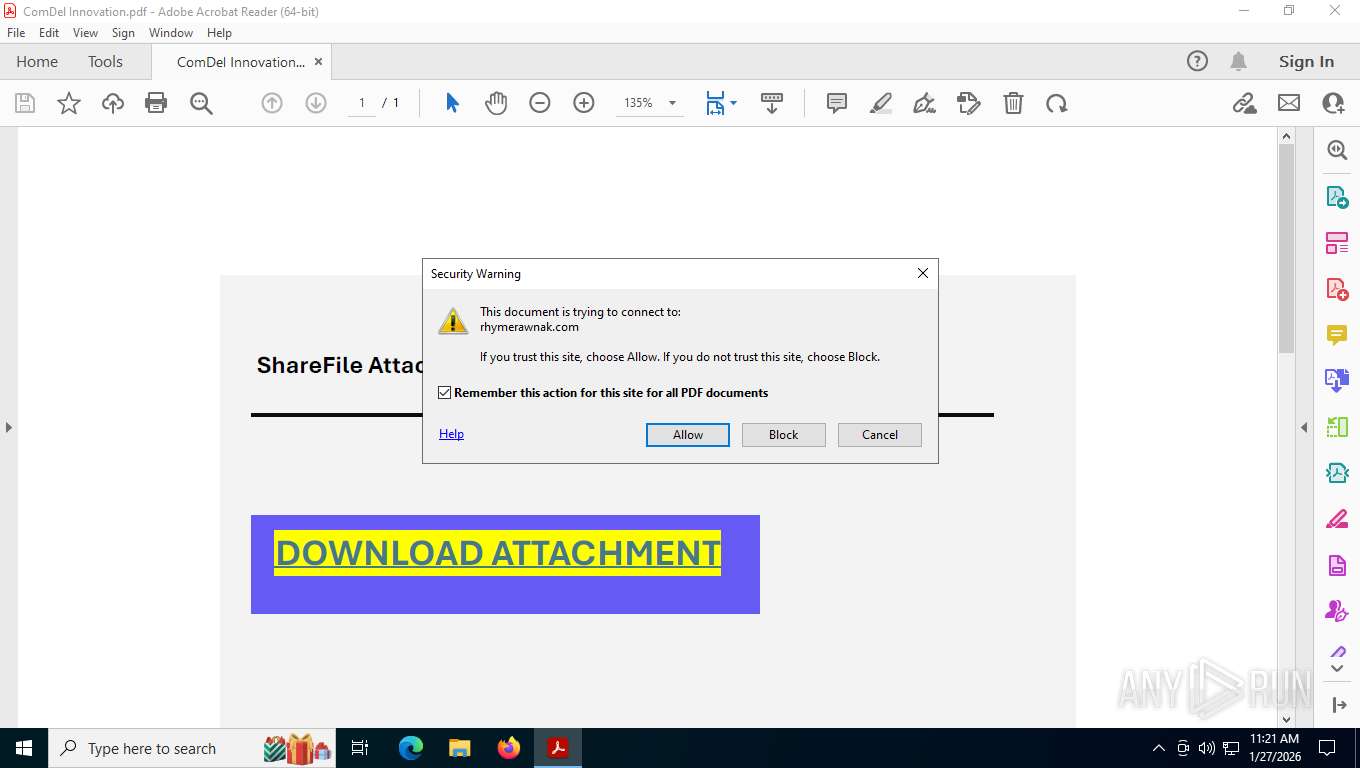The image size is (1360, 768).
Task: Open Comment tool in right pane
Action: click(x=1337, y=335)
